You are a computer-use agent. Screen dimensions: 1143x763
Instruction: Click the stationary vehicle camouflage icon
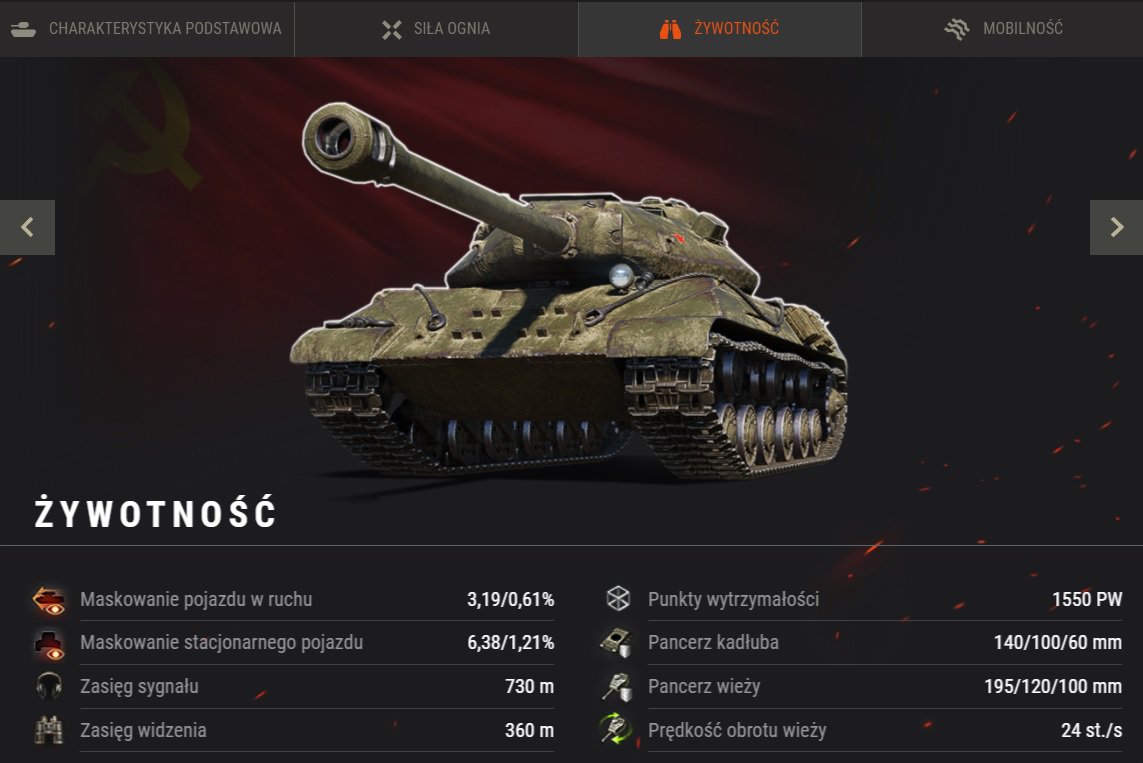(x=49, y=644)
